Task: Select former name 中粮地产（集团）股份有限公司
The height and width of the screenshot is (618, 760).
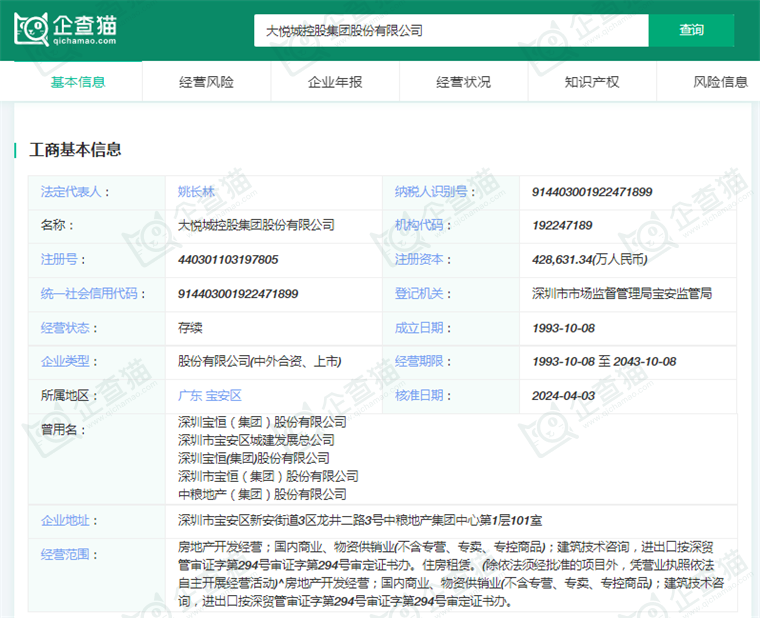Action: click(262, 494)
